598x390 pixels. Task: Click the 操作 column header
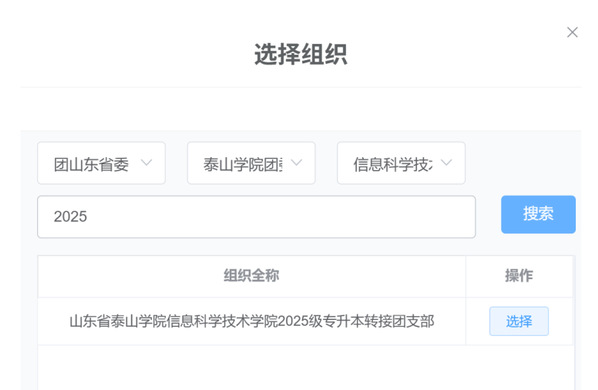[519, 275]
